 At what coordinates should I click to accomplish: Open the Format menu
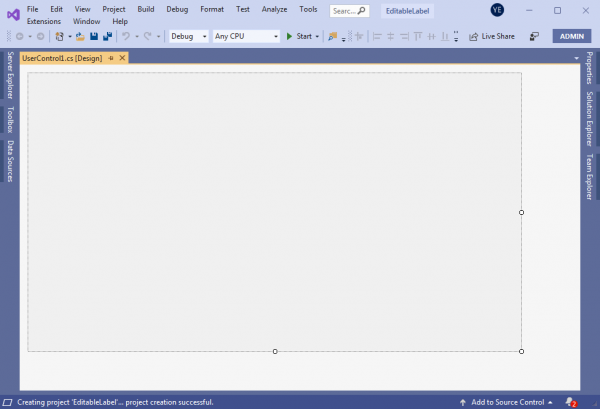click(x=211, y=9)
